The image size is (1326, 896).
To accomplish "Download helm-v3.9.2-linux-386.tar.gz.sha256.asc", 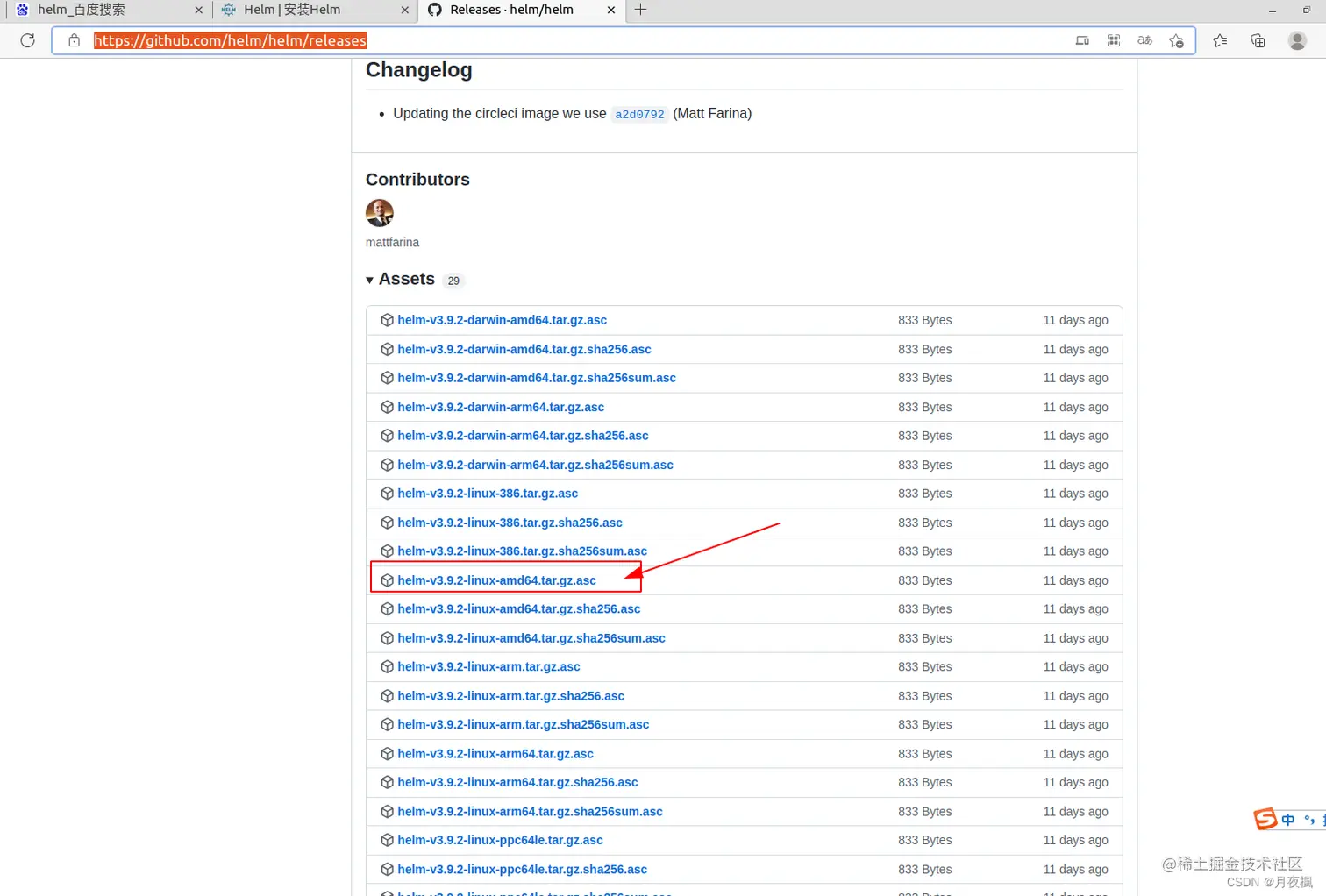I will (510, 523).
